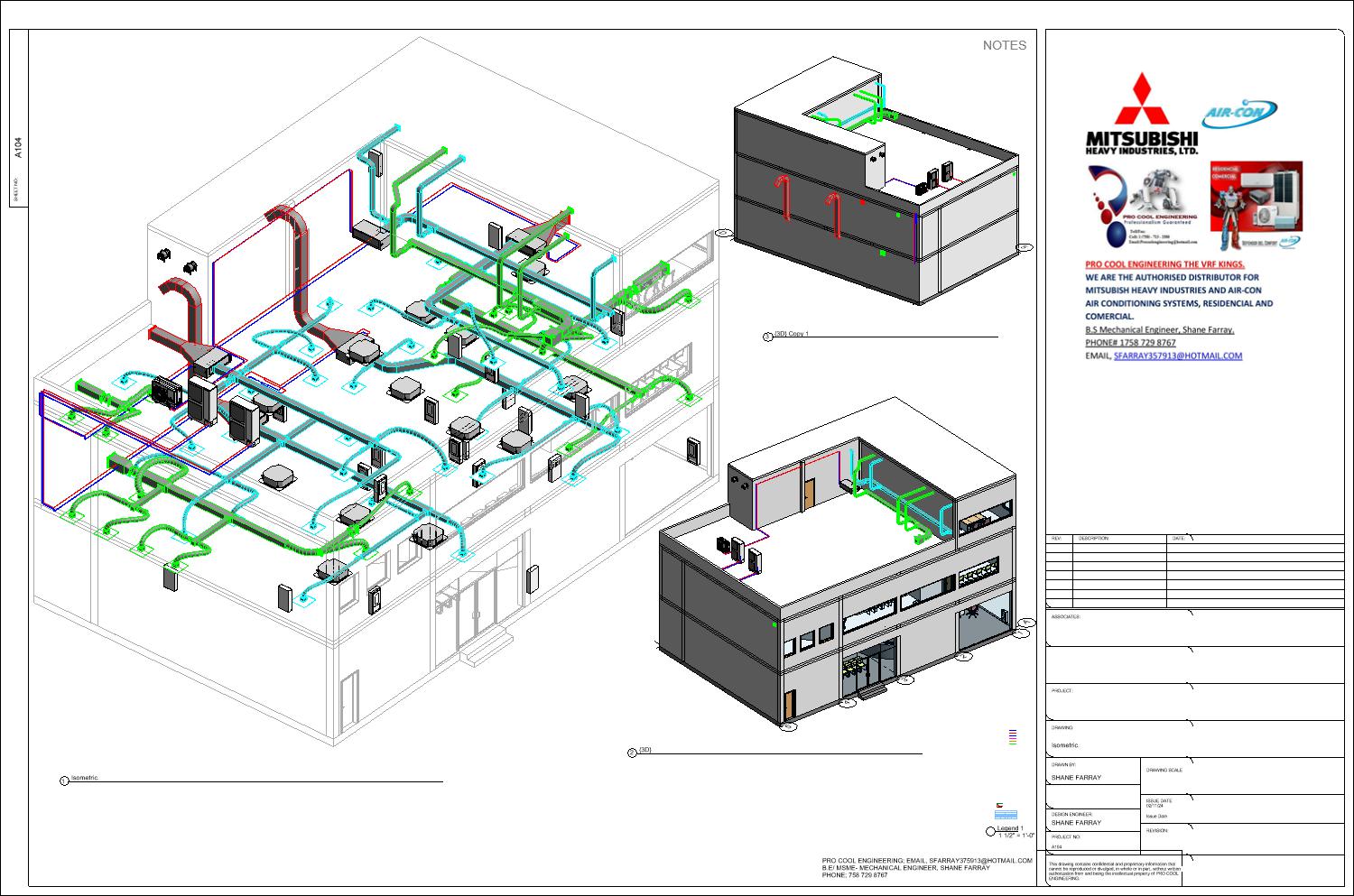Screen dimensions: 1354x896
Task: Click the footer B.E/ MSME- MECHANICAL ENGINEER line
Action: pyautogui.click(x=905, y=868)
